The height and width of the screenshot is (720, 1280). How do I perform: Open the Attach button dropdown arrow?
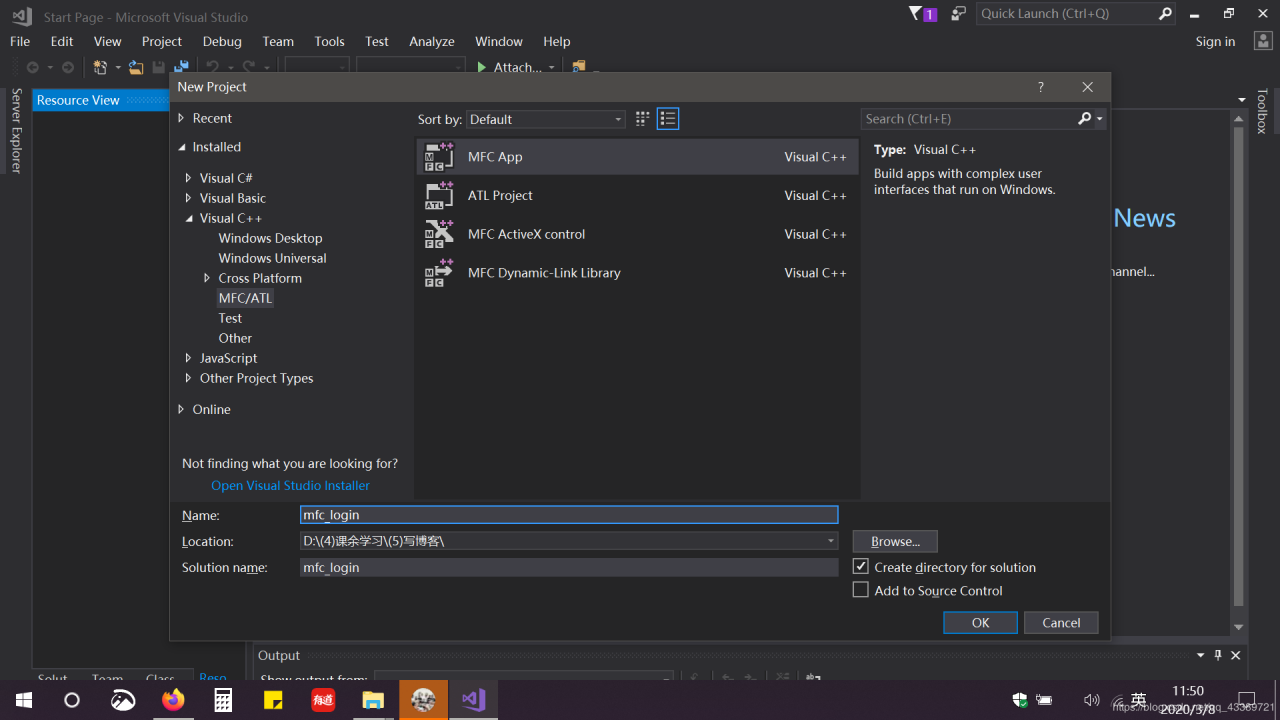pos(552,67)
